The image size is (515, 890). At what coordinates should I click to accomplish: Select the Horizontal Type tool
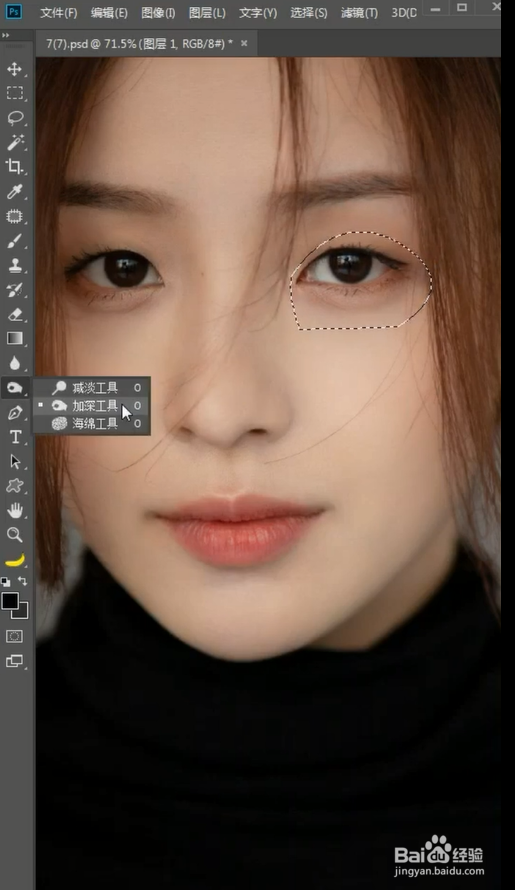[14, 437]
